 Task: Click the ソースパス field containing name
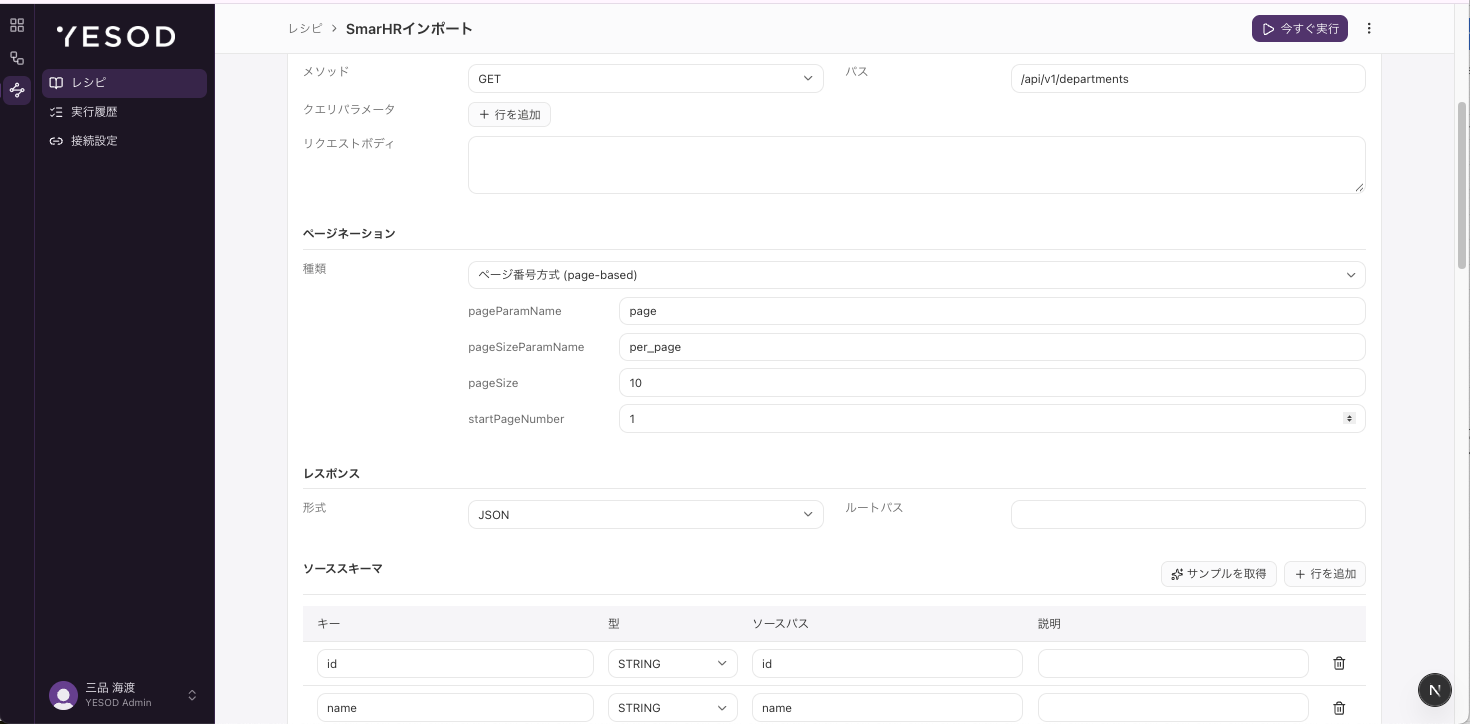[887, 708]
